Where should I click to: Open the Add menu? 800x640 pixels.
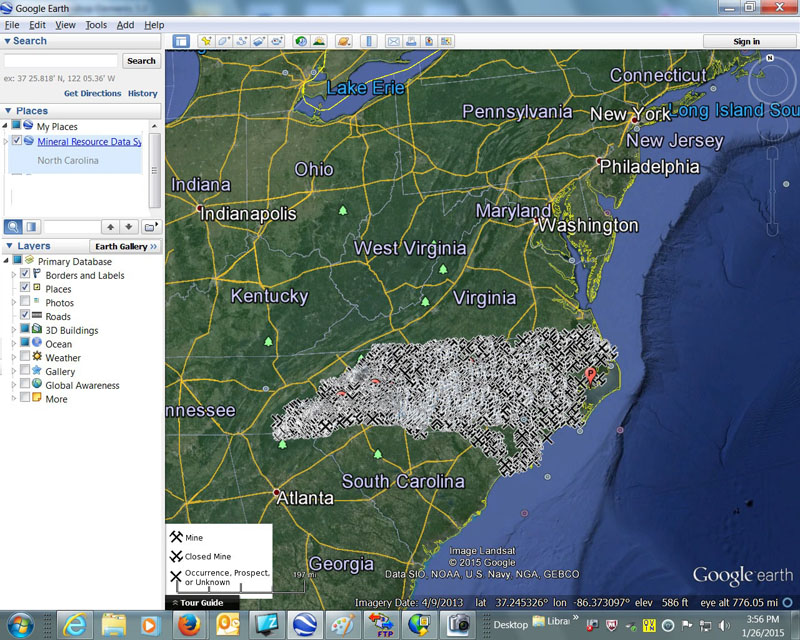[125, 25]
